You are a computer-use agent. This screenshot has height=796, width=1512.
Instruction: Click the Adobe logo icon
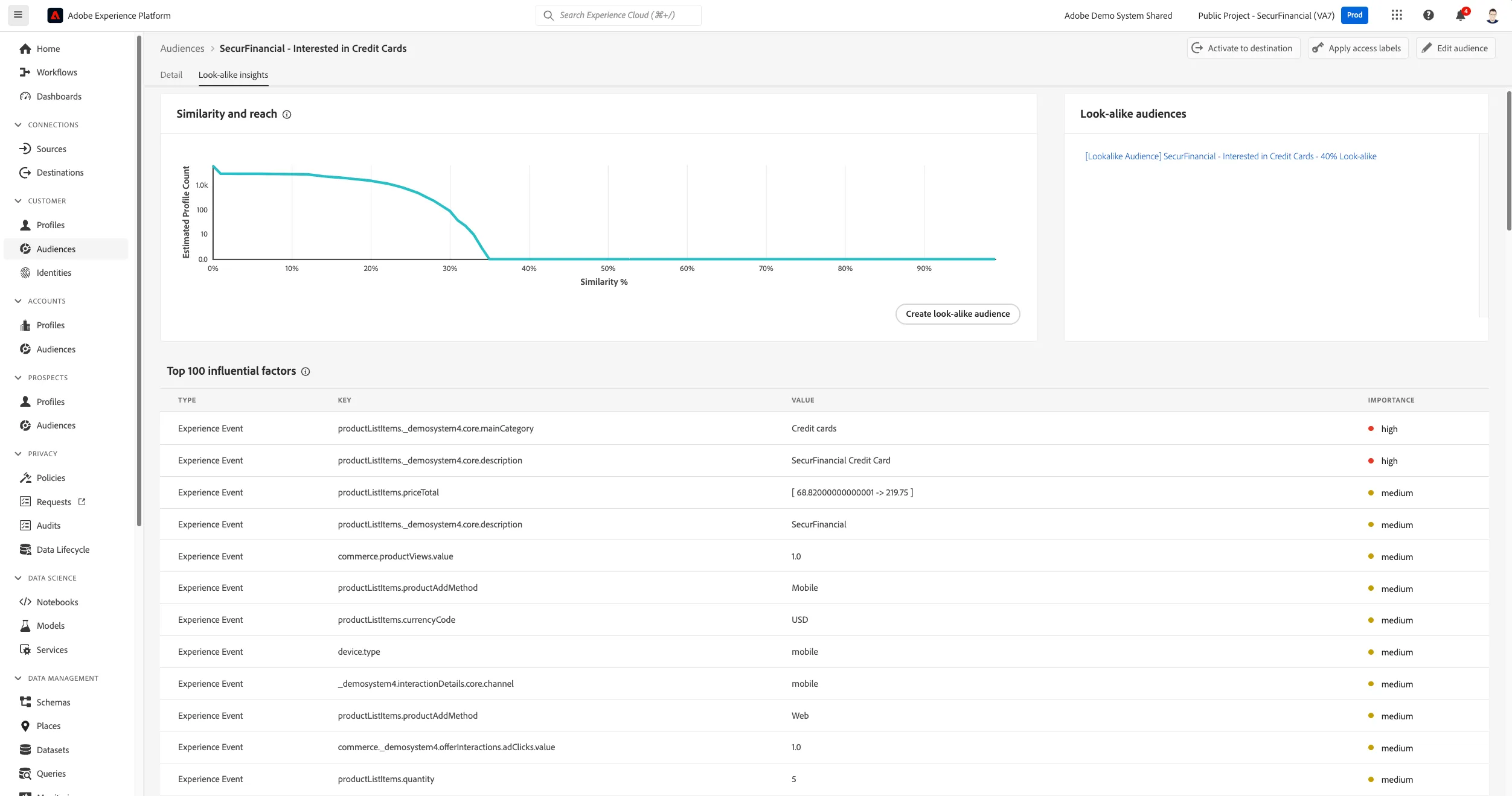[55, 16]
